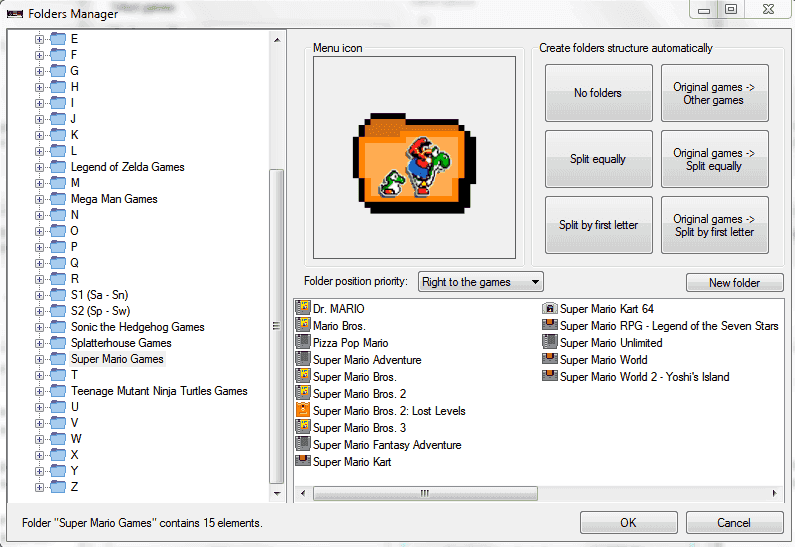Click the folder icon for Sonic the Hedgehog Games
Image resolution: width=795 pixels, height=547 pixels.
[58, 327]
